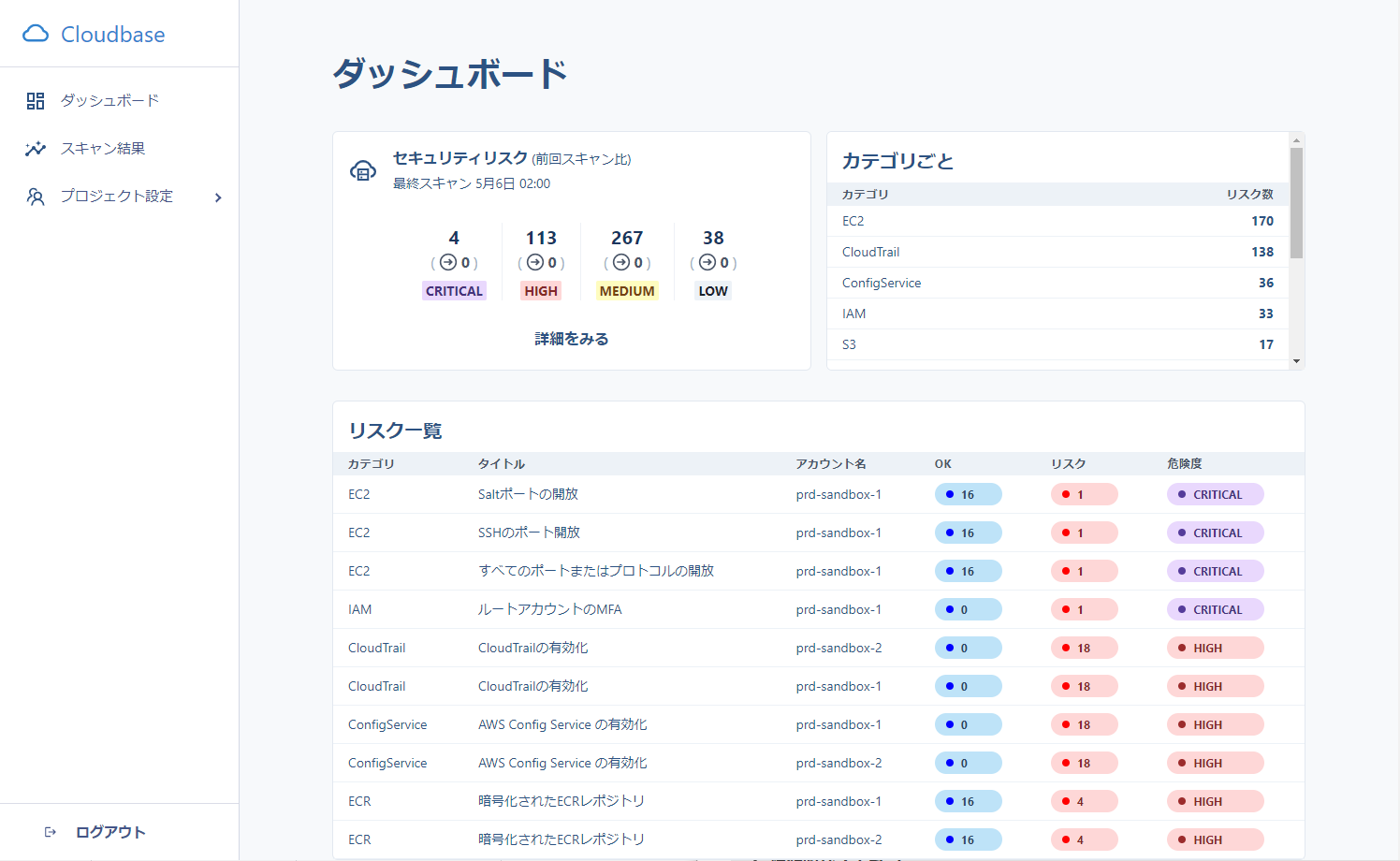Click the プロジェクト設定 person icon

[36, 197]
